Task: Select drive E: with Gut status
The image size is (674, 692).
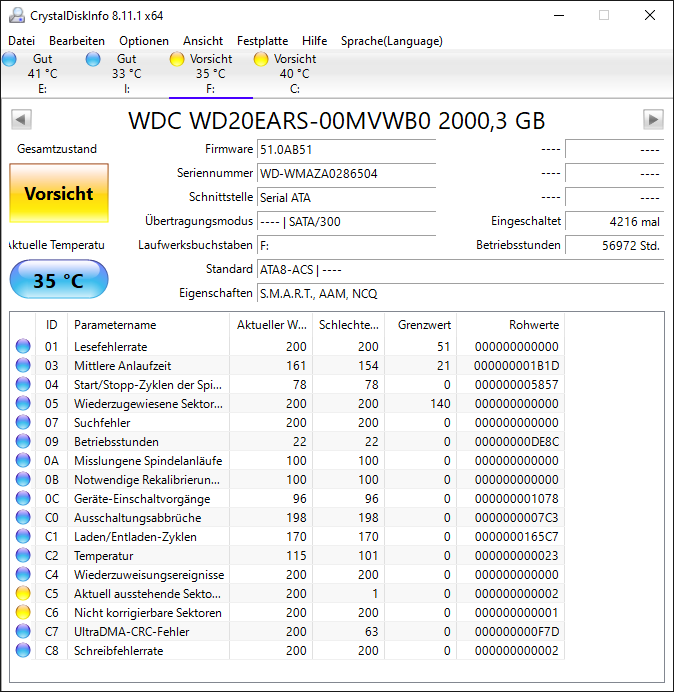Action: pos(42,74)
